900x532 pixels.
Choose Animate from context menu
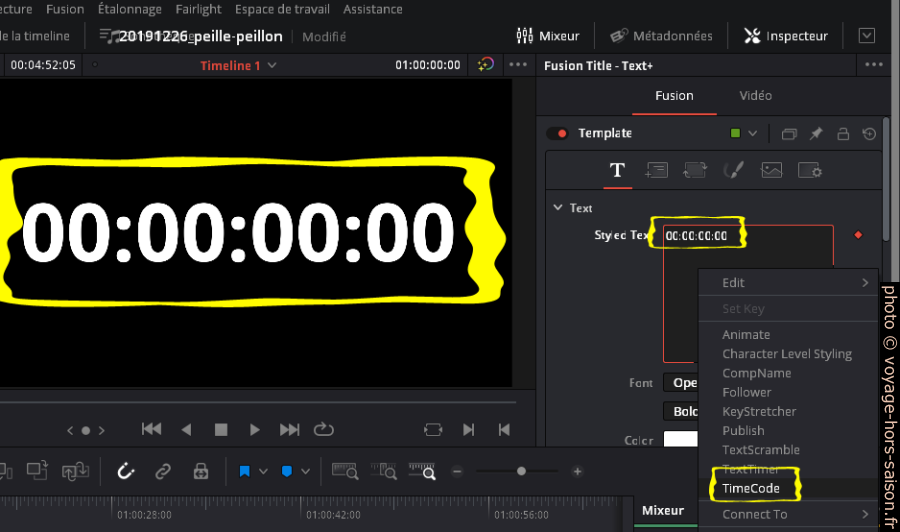(x=746, y=335)
